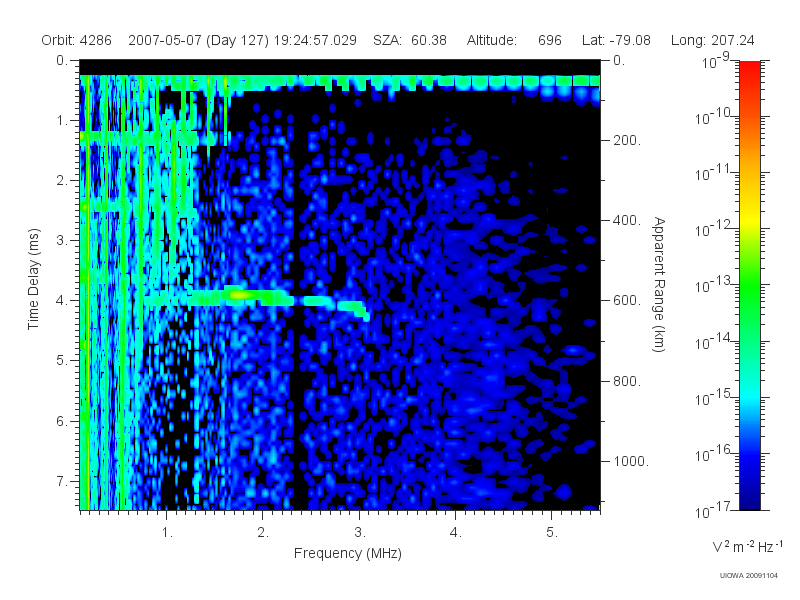Click the timestamp '19:24:57.029'
Viewport: 800px width, 600px height.
point(315,40)
